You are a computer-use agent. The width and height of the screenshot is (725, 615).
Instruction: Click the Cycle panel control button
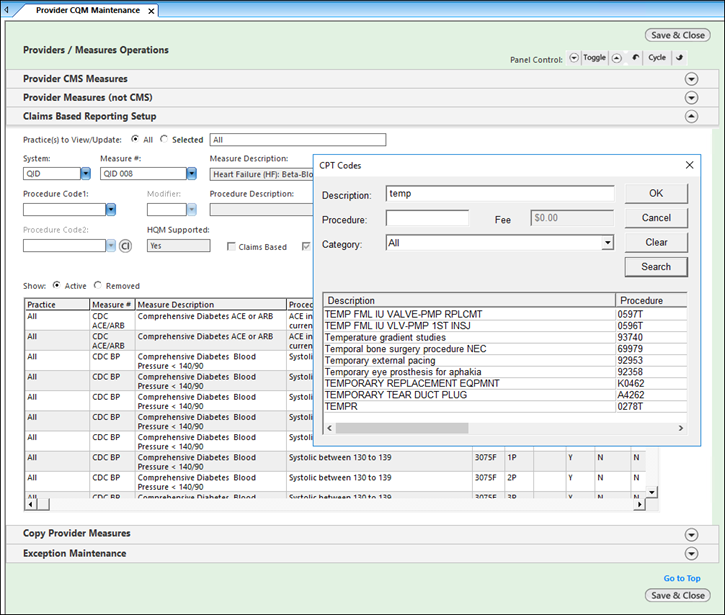click(657, 57)
